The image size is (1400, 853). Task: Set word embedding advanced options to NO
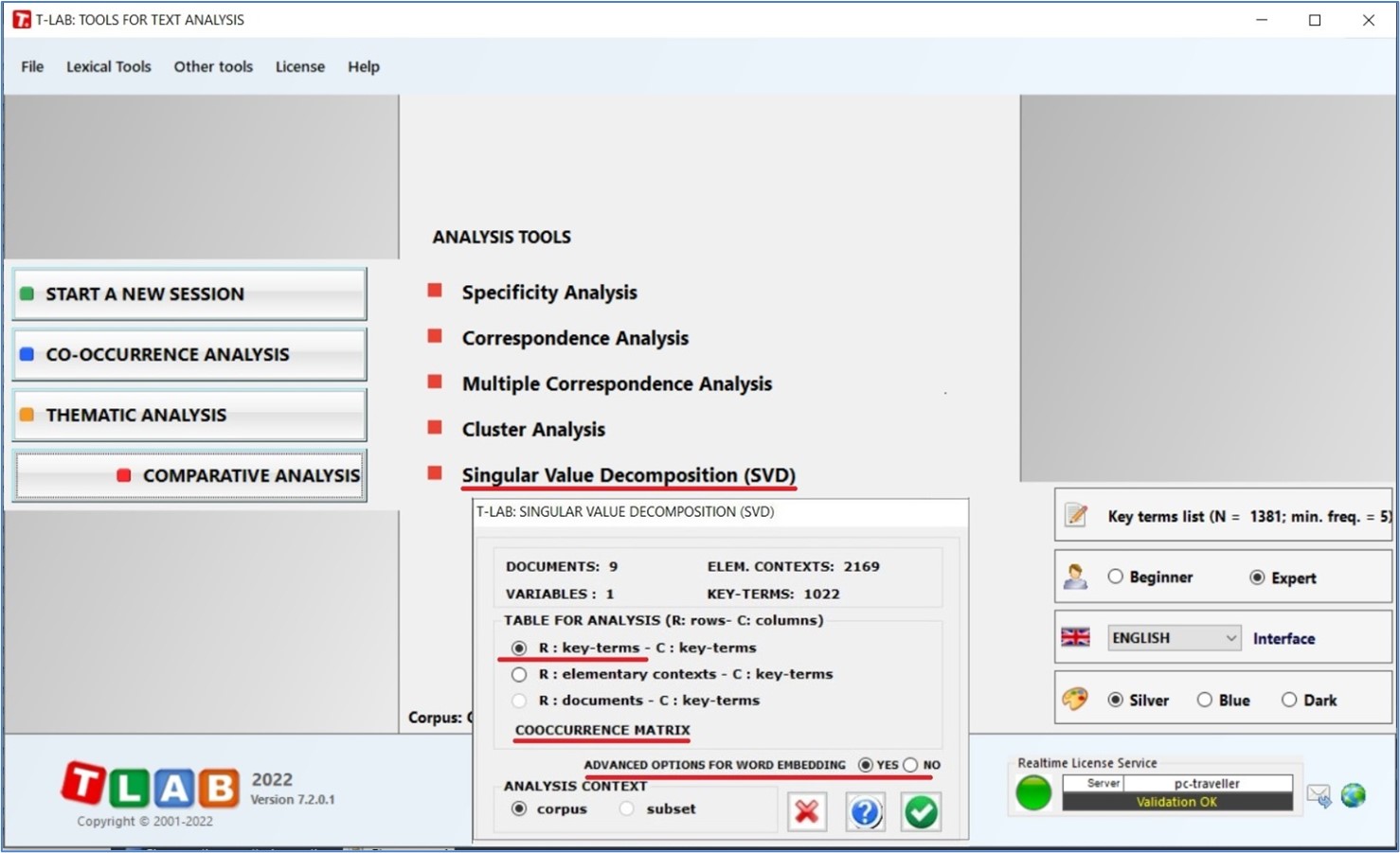(x=910, y=764)
